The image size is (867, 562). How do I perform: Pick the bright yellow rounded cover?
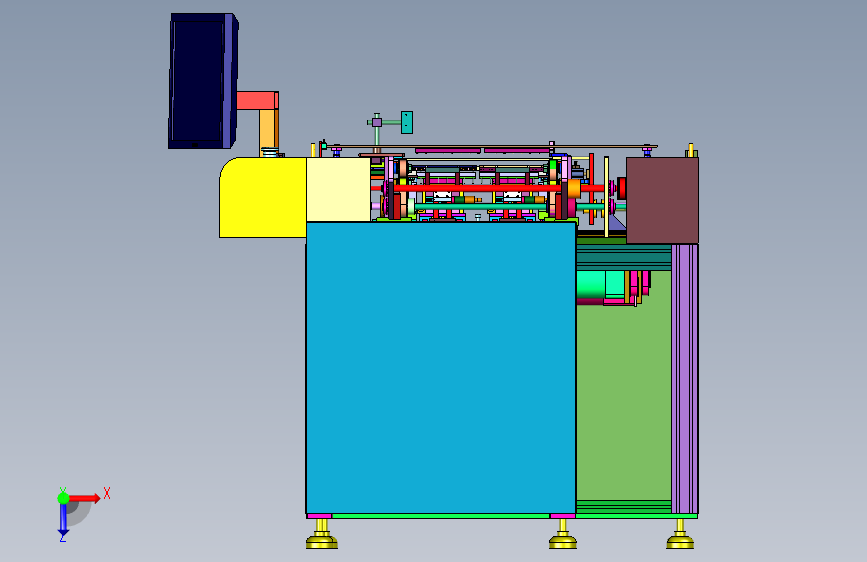pos(263,197)
